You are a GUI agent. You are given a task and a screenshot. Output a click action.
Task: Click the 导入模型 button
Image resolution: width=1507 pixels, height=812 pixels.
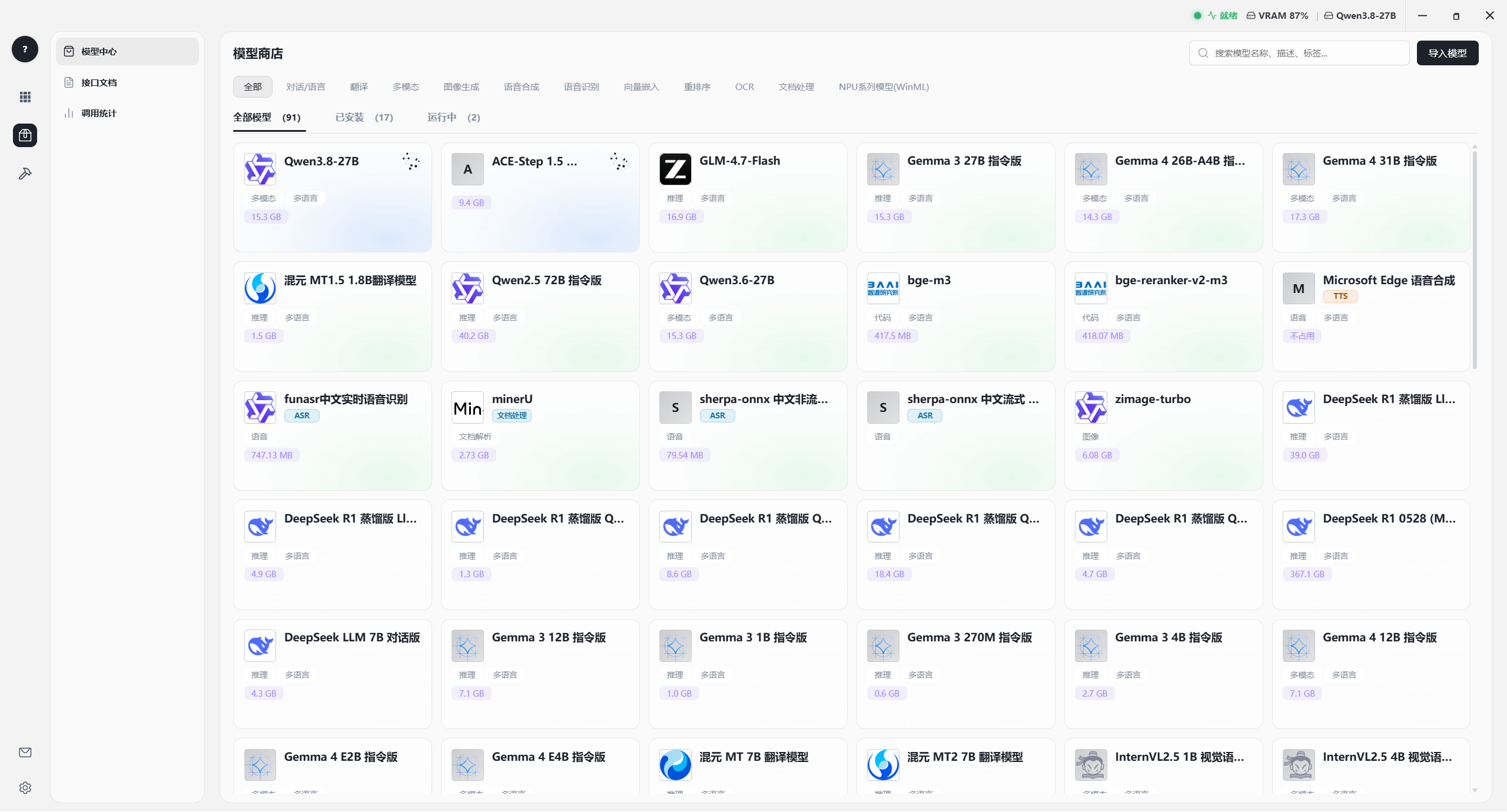coord(1447,53)
